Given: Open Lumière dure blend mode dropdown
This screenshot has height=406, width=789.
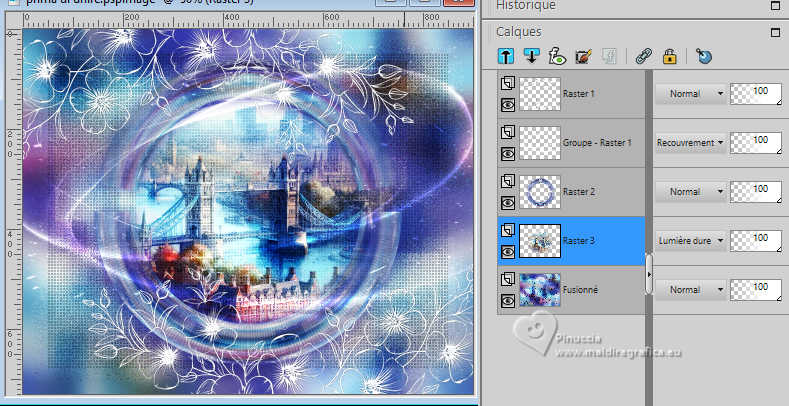Looking at the screenshot, I should [x=690, y=241].
